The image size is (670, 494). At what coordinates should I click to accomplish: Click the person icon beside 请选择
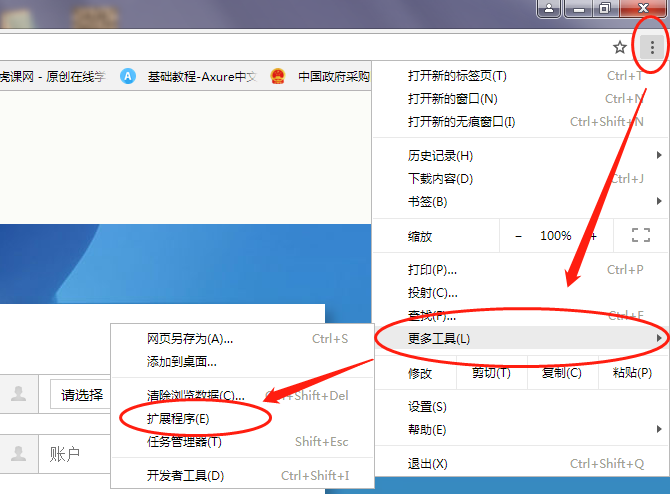[18, 394]
